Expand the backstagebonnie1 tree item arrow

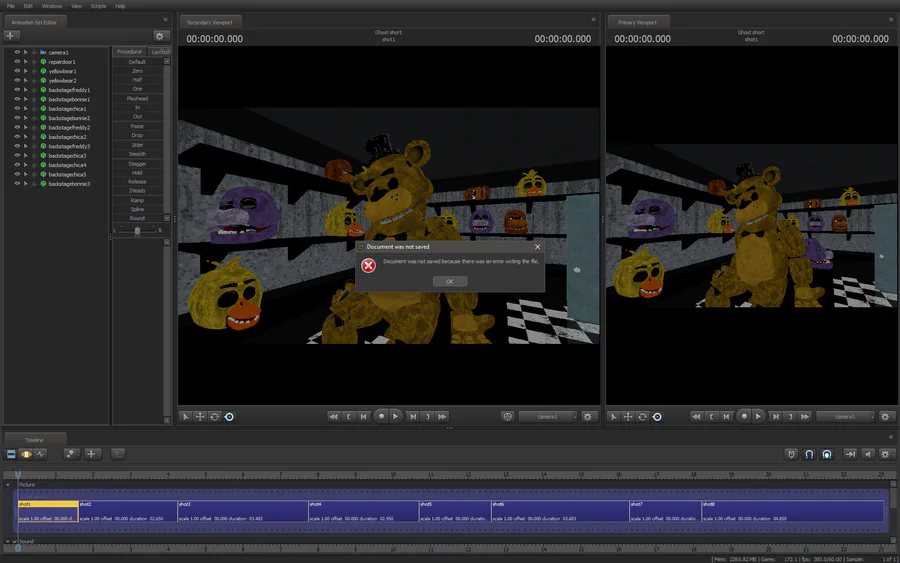pos(26,99)
